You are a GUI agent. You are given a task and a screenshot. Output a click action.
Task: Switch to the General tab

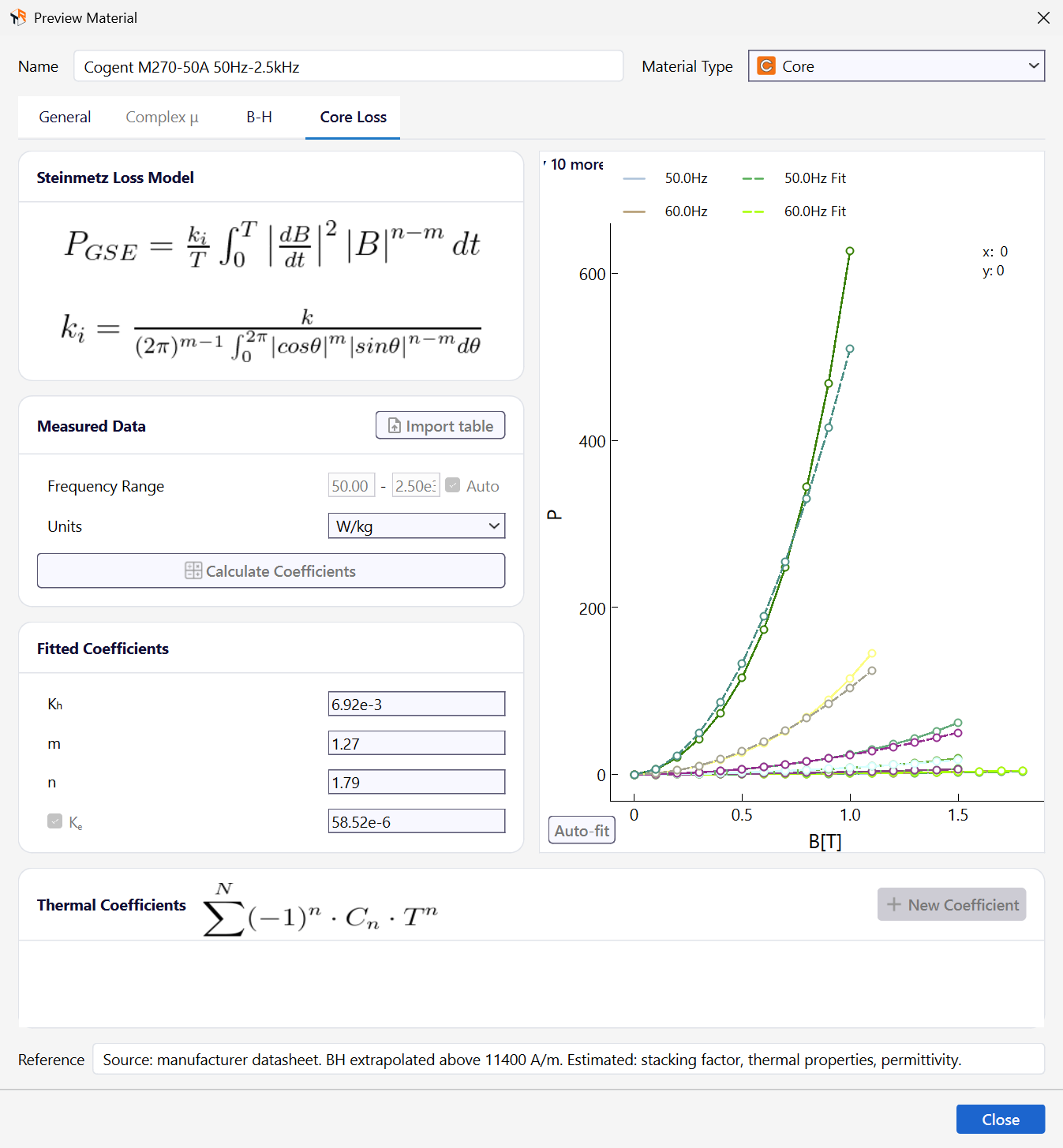pos(65,117)
